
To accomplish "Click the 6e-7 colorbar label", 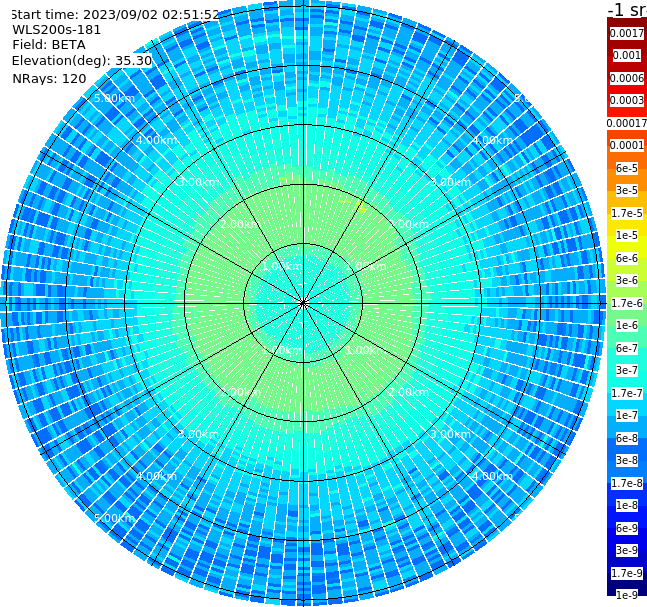I will click(x=627, y=348).
